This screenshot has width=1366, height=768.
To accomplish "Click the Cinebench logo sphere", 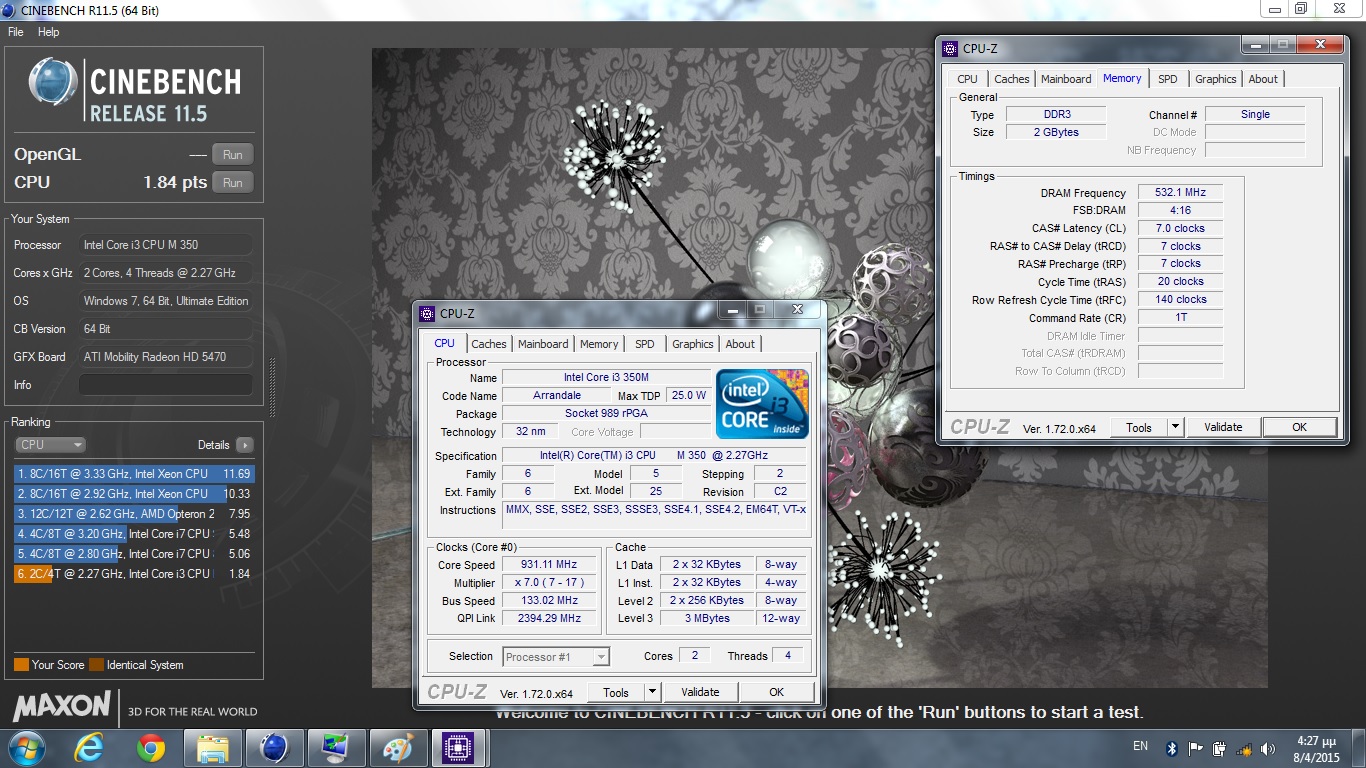I will coord(53,82).
